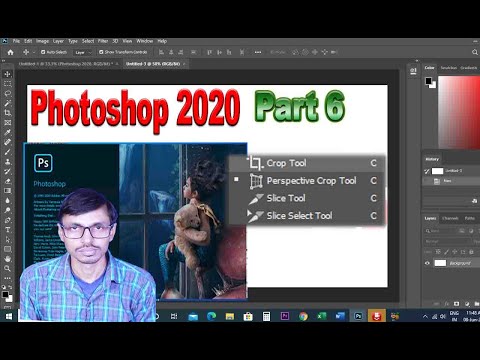Open the three-dots more options in options bar
The height and width of the screenshot is (360, 480).
[258, 52]
